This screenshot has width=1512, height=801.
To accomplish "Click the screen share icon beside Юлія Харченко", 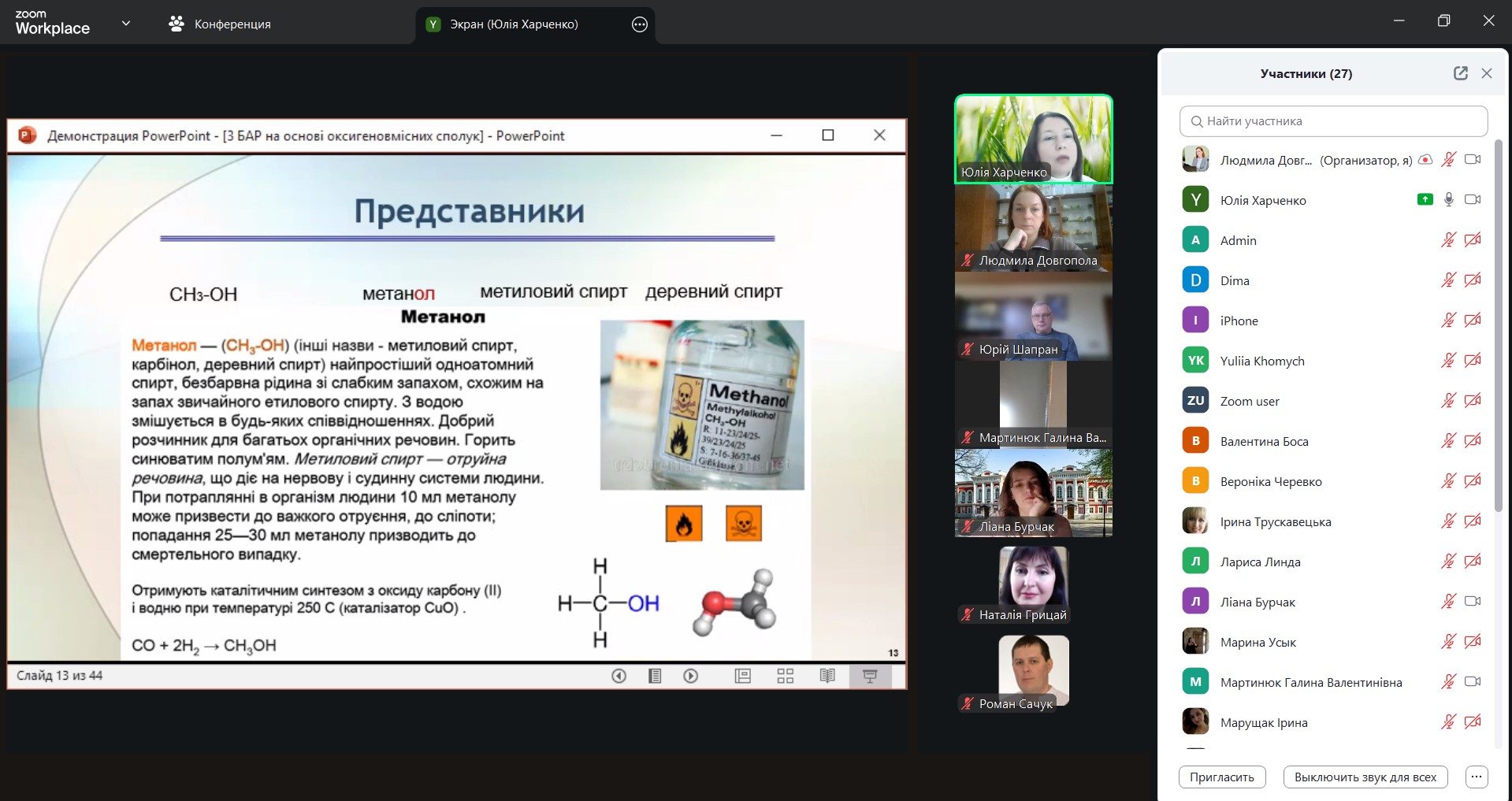I will tap(1425, 200).
